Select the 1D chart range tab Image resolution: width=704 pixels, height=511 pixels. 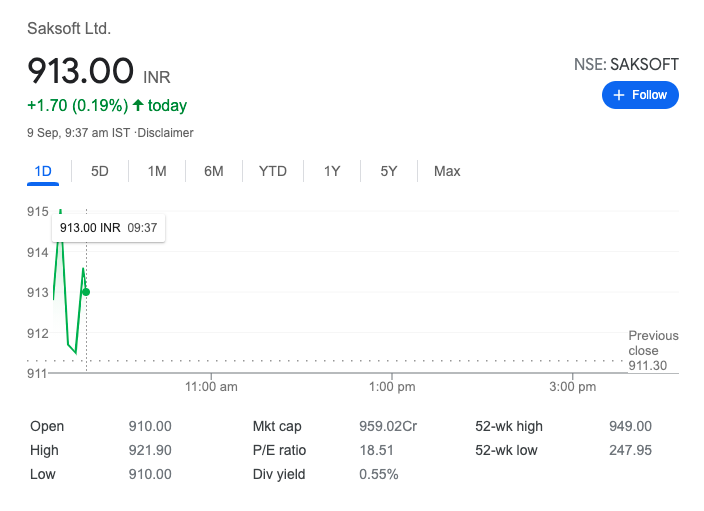pyautogui.click(x=43, y=171)
